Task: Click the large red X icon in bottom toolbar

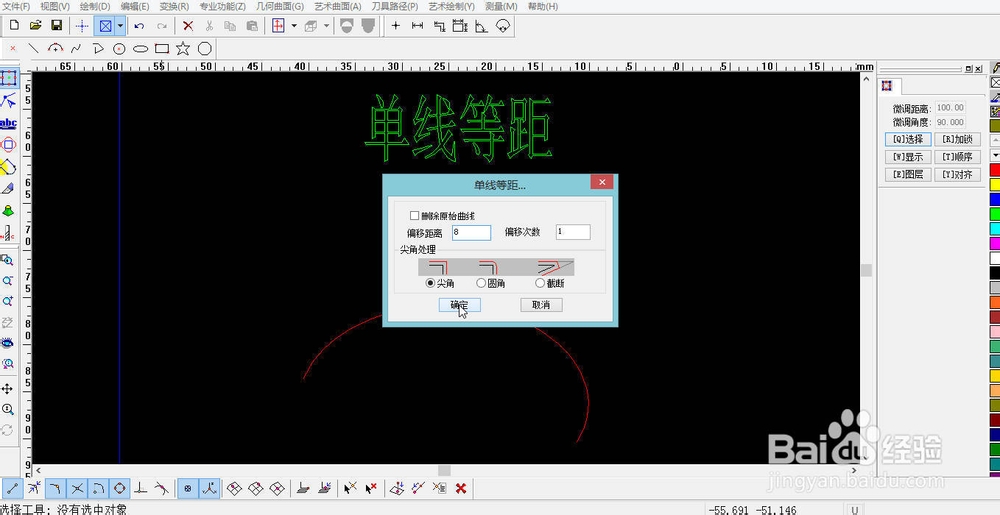Action: (x=461, y=489)
